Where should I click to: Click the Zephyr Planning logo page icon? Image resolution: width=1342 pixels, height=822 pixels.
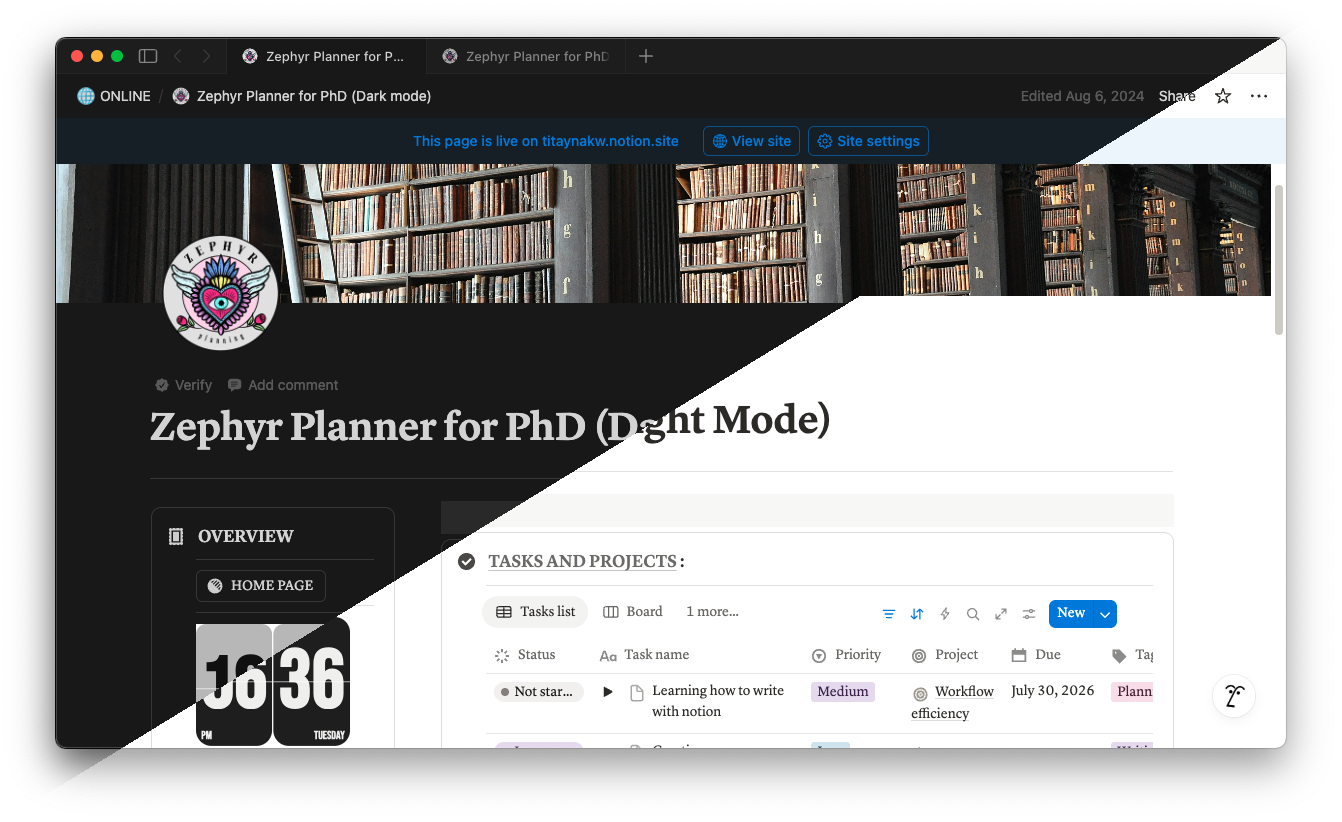pos(220,293)
